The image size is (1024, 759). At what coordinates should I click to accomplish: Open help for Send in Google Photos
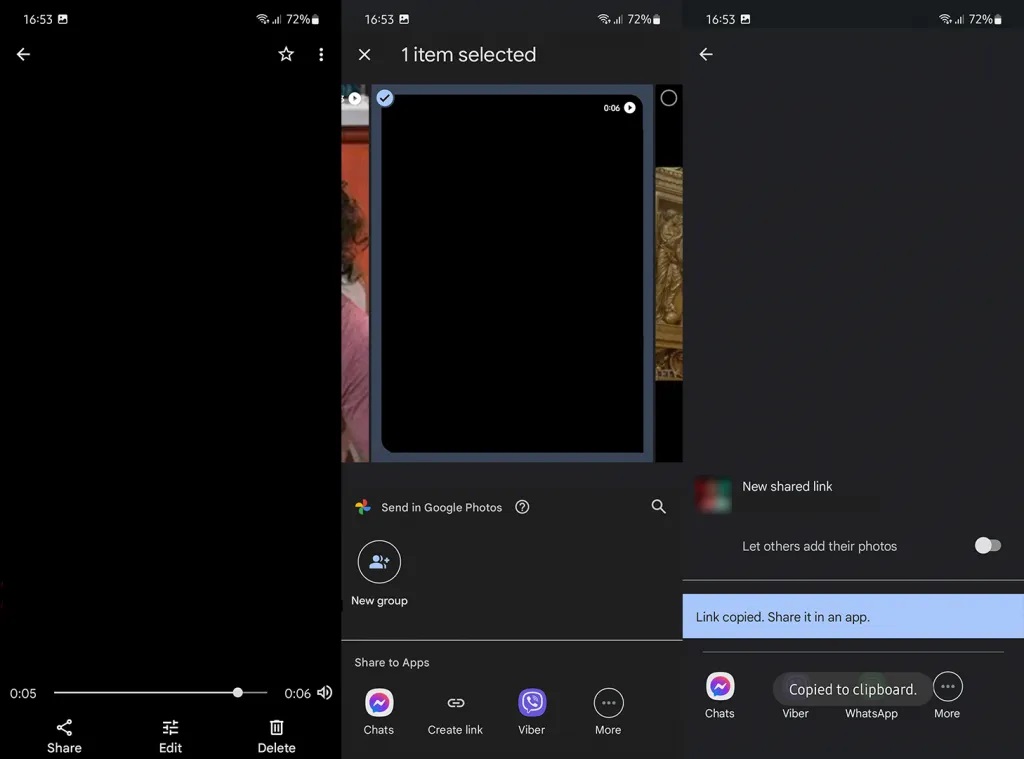522,507
